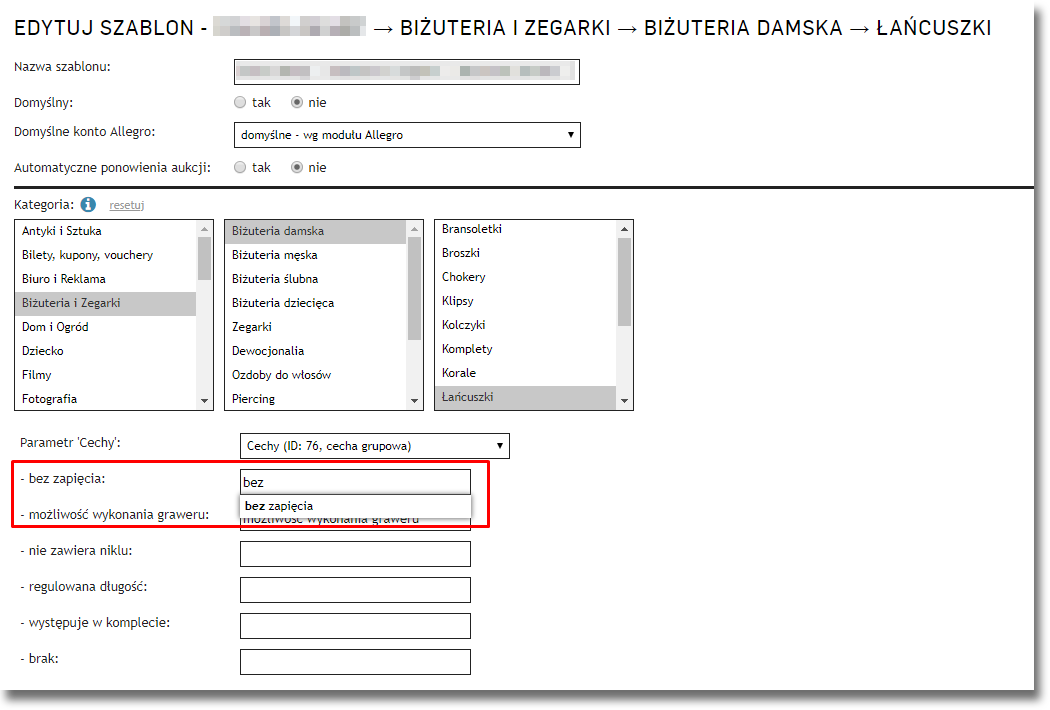Focus the 'regulowana długość' text field
This screenshot has width=1050, height=710.
coord(355,590)
